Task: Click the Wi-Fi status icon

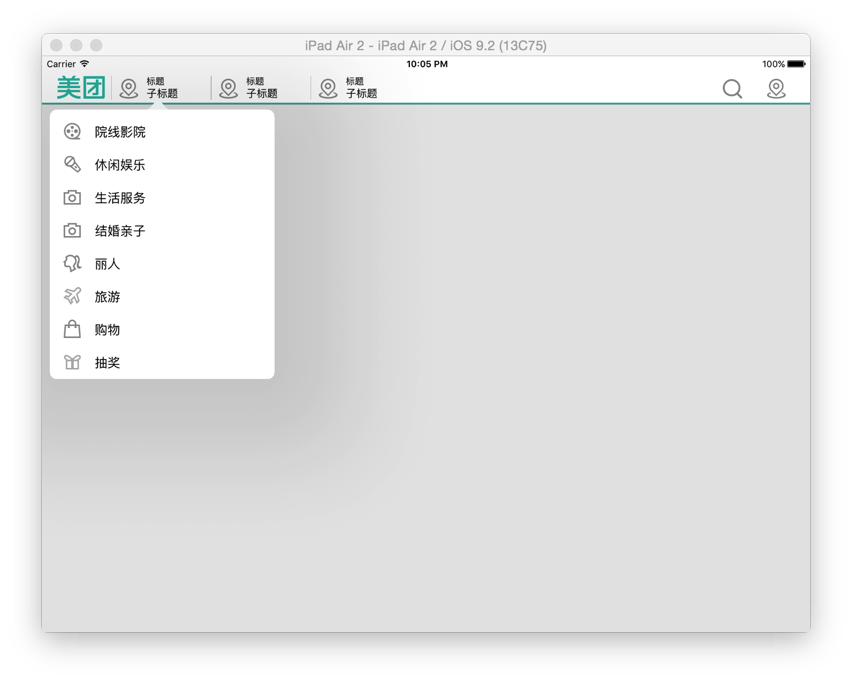Action: [84, 64]
